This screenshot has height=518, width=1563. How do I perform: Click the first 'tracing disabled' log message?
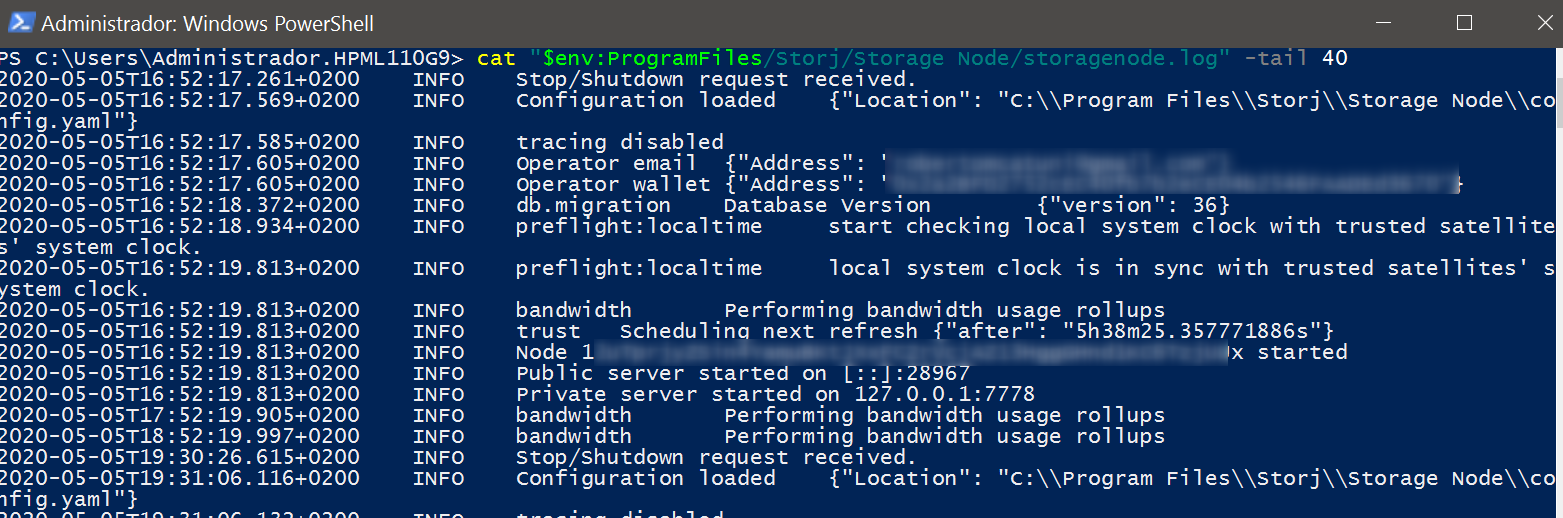tap(619, 142)
